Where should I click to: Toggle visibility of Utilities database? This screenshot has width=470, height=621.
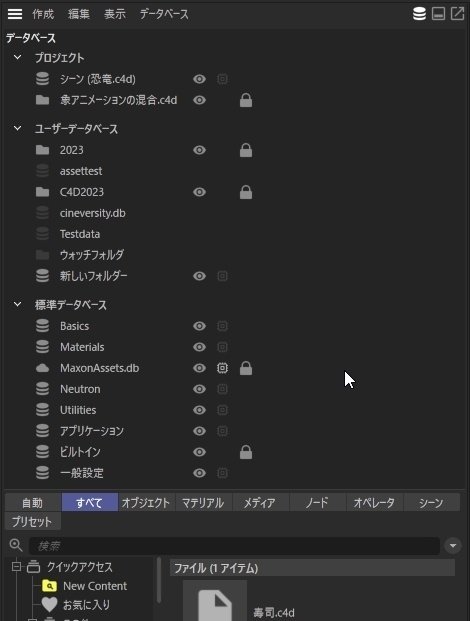tap(200, 410)
